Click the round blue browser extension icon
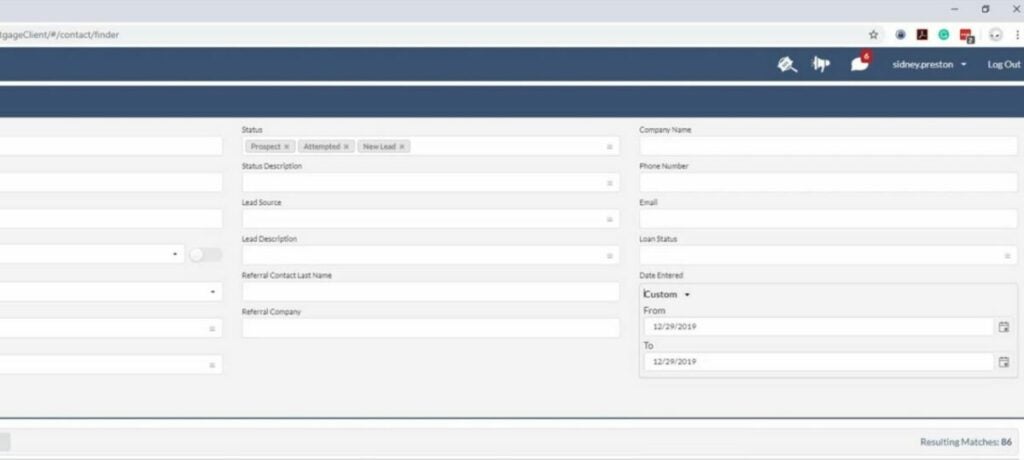1024x460 pixels. 901,35
